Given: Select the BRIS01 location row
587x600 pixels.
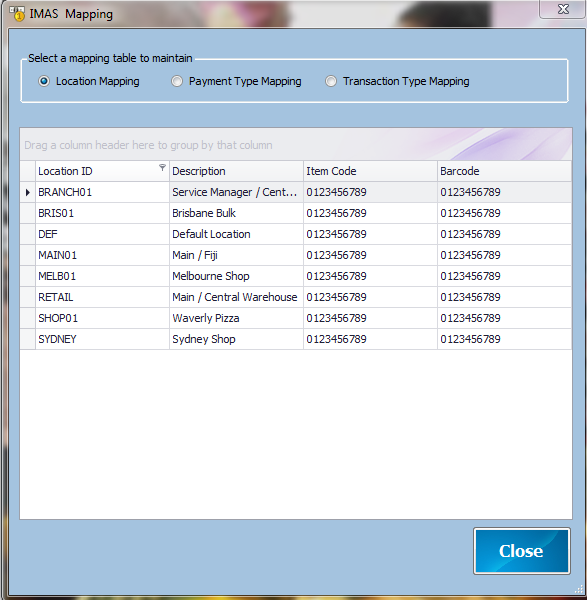Looking at the screenshot, I should tap(296, 213).
